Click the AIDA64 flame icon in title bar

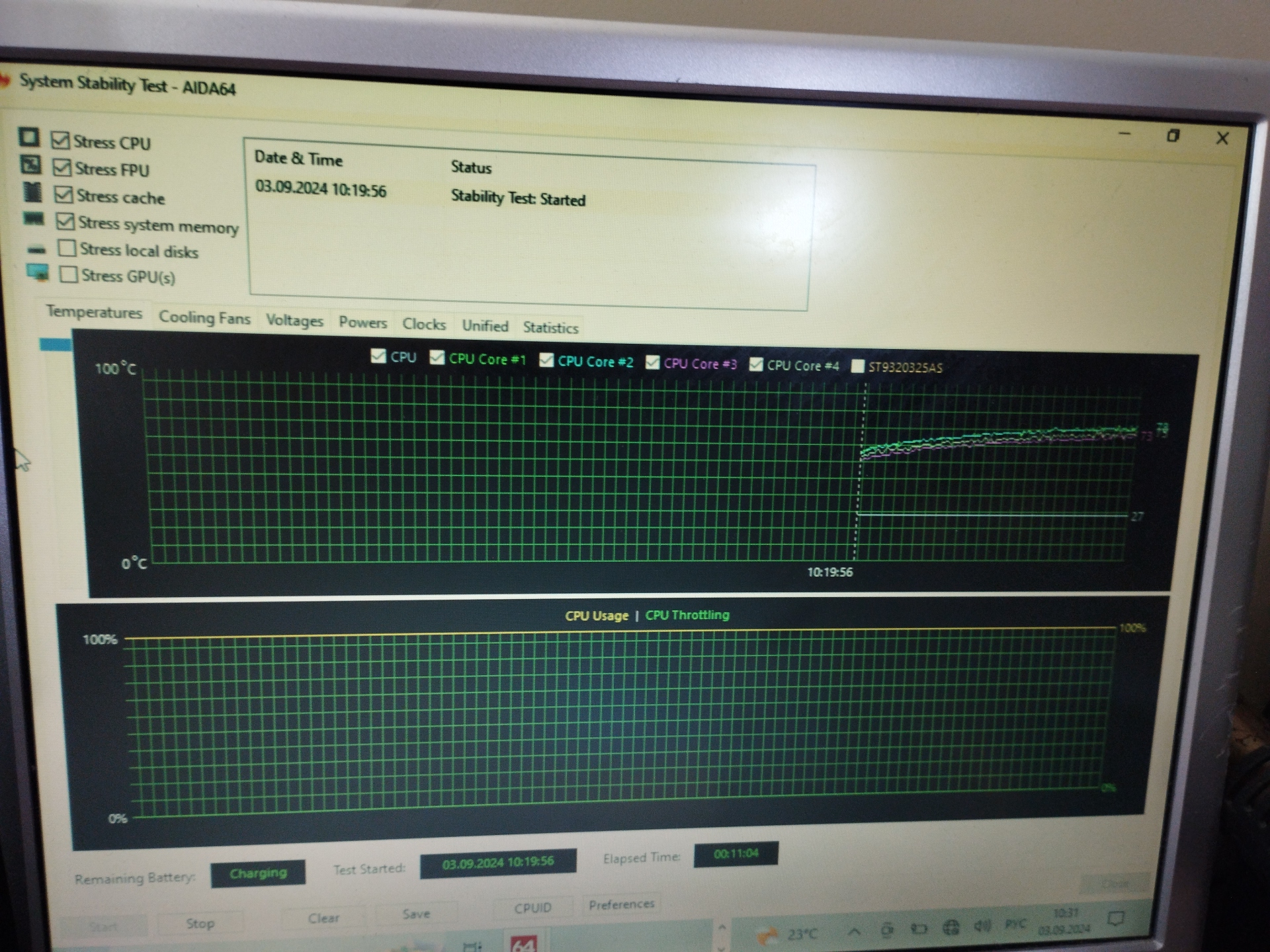(4, 81)
